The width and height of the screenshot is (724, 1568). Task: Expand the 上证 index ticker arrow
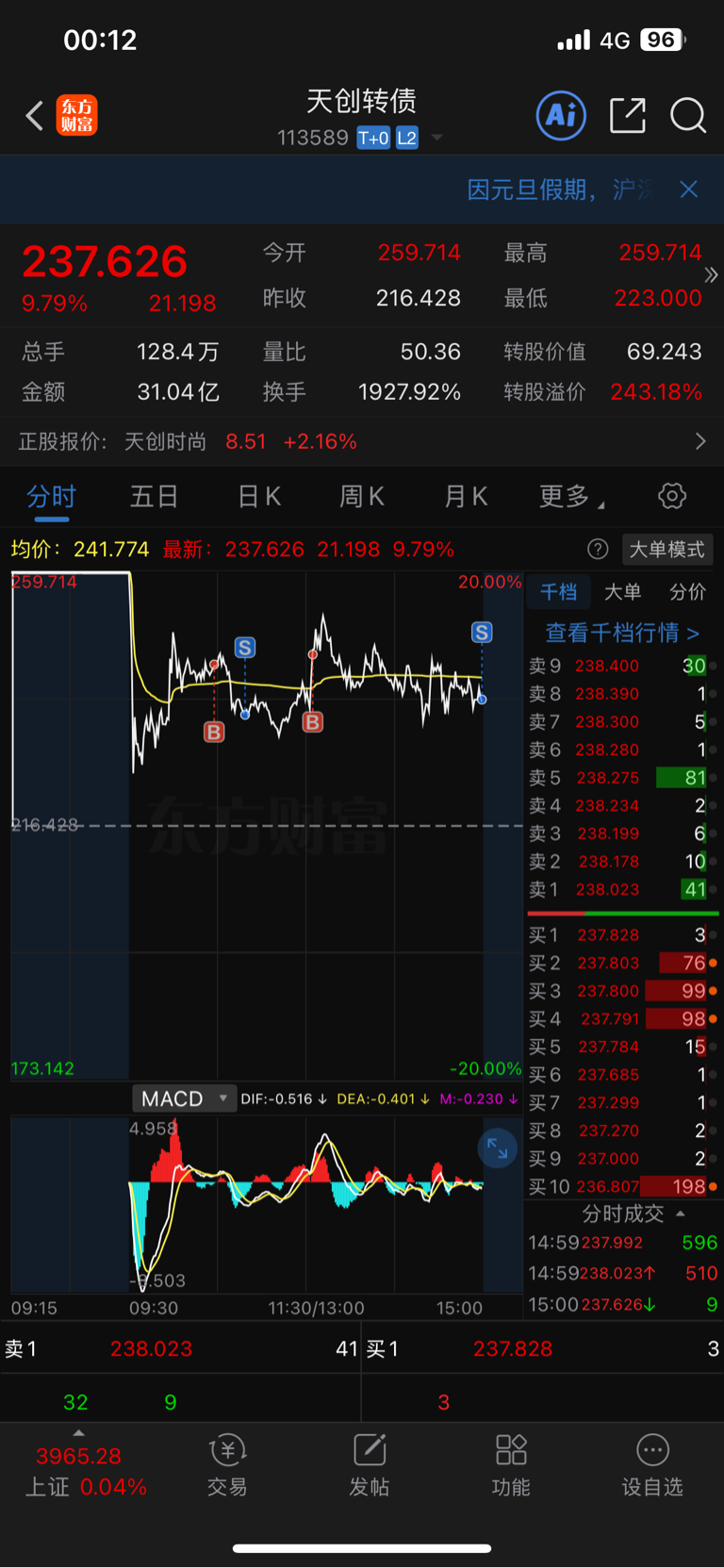[78, 1433]
